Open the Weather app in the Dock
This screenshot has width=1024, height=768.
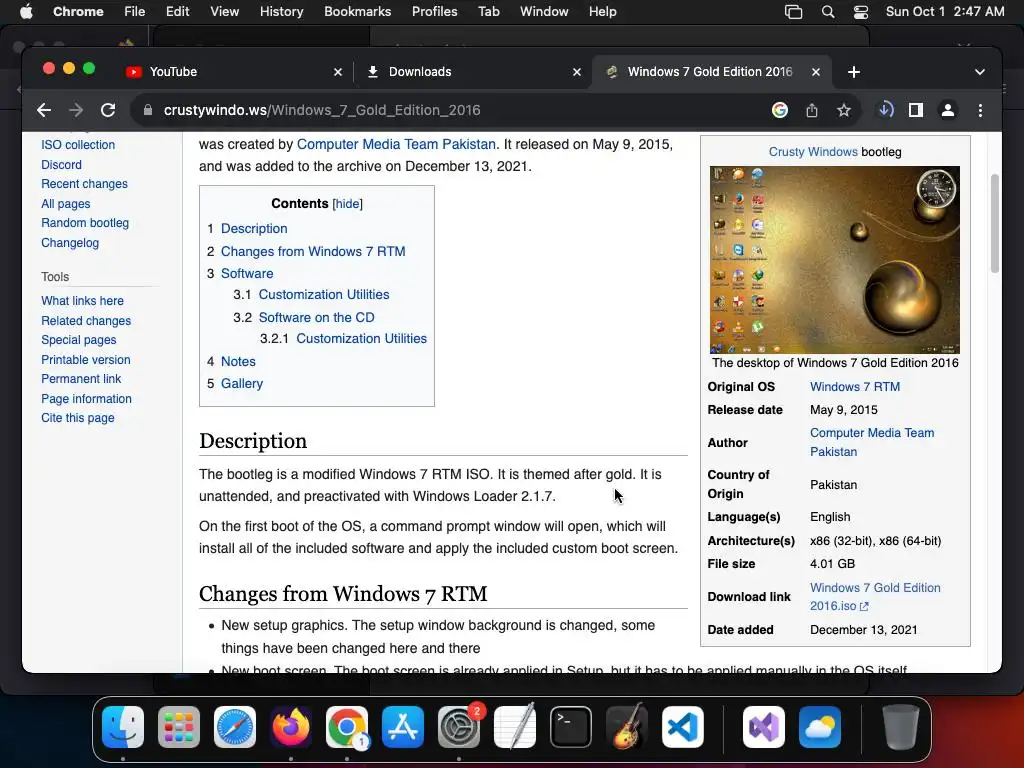(820, 727)
